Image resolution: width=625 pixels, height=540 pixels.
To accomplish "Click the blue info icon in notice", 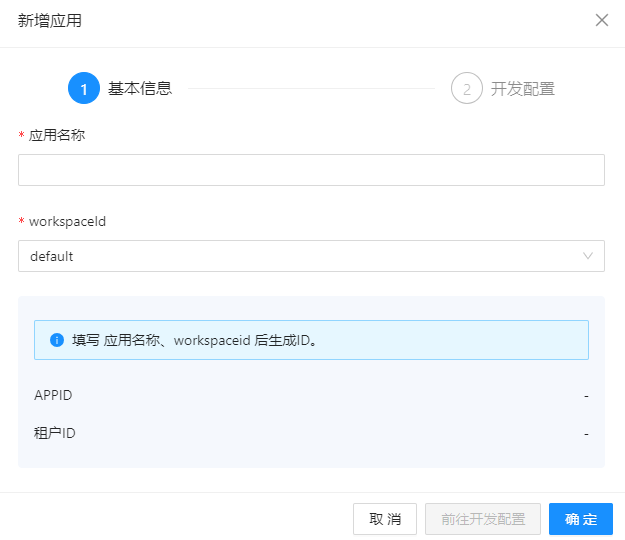I will tap(57, 340).
